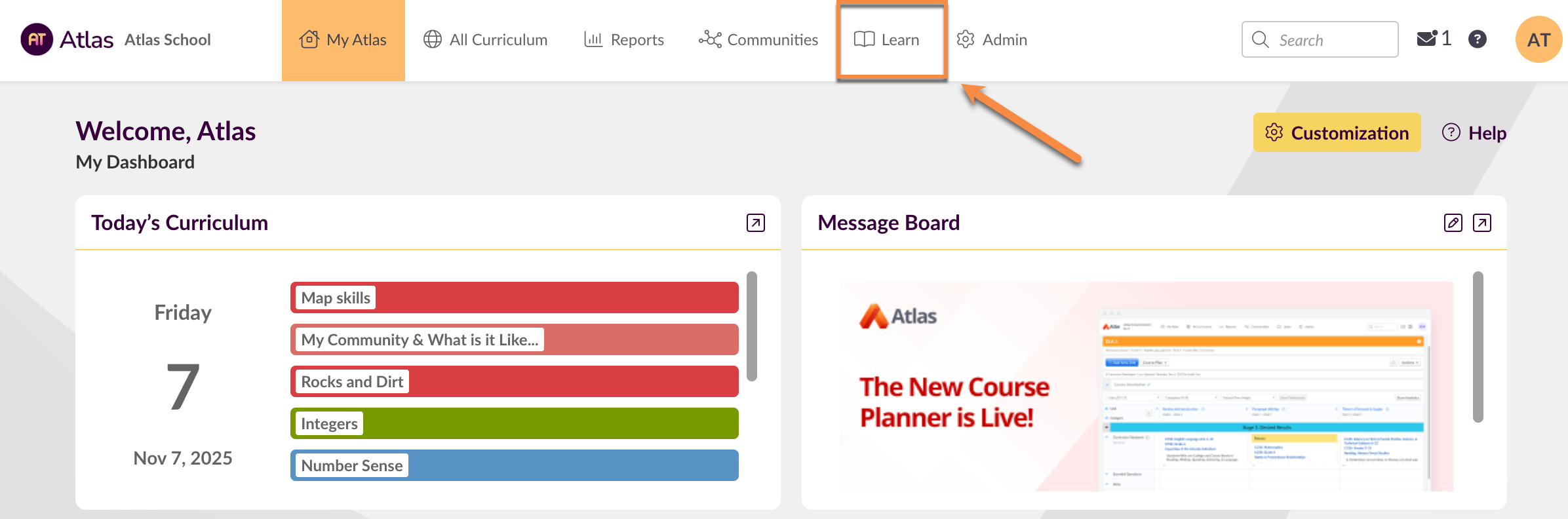Open the mail notifications envelope icon
1568x519 pixels.
click(x=1426, y=39)
